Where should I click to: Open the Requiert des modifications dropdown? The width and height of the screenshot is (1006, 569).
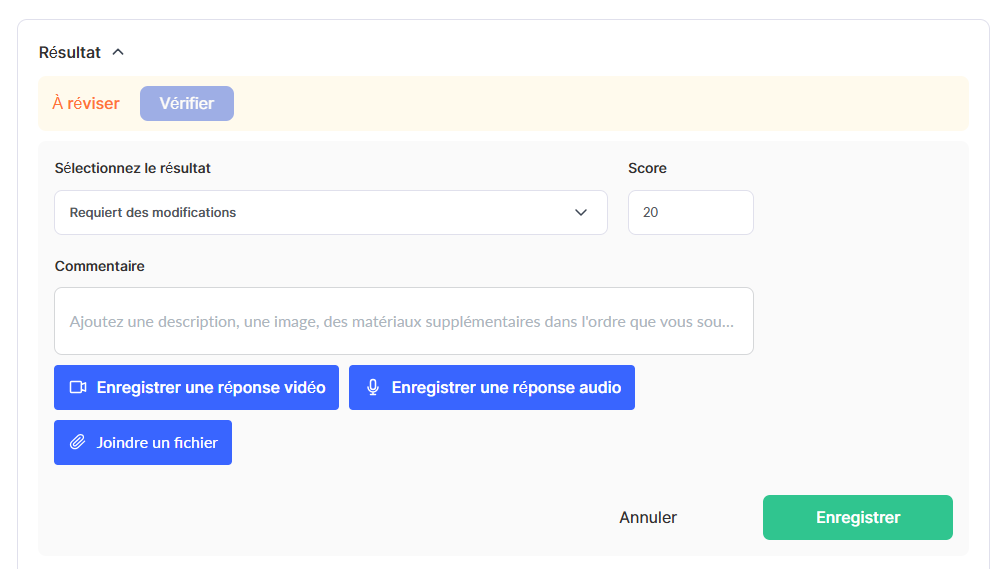pos(330,212)
